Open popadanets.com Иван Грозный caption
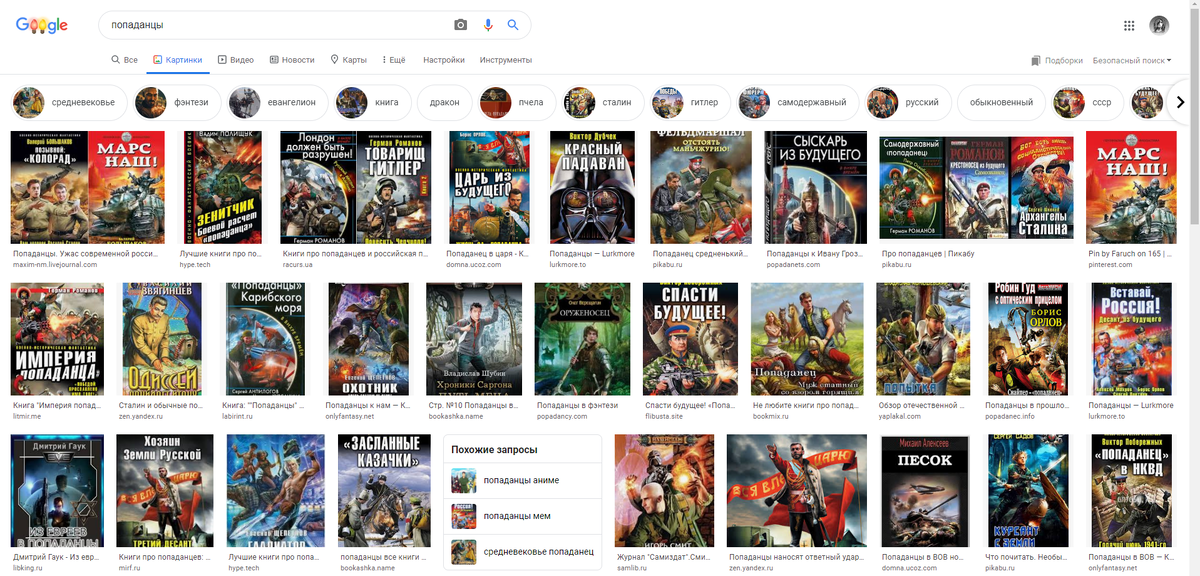Image resolution: width=1200 pixels, height=576 pixels. point(814,255)
